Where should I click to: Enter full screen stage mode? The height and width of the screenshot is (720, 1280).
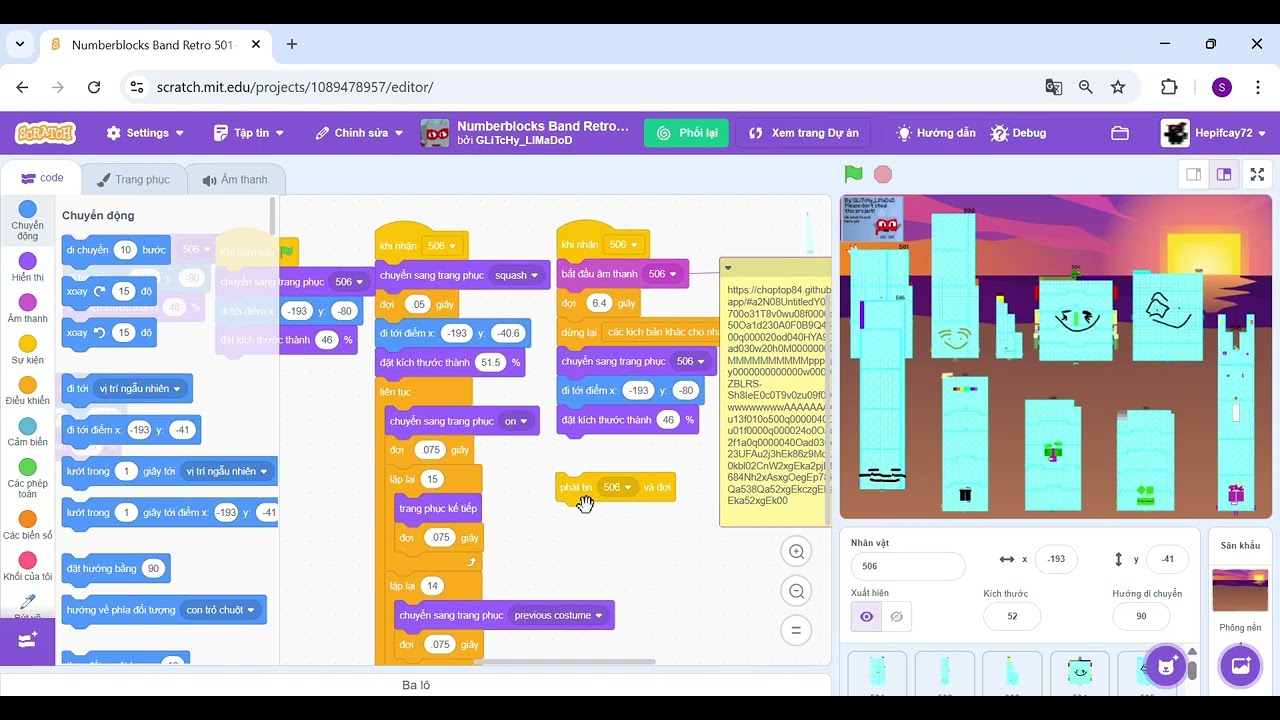click(x=1258, y=174)
